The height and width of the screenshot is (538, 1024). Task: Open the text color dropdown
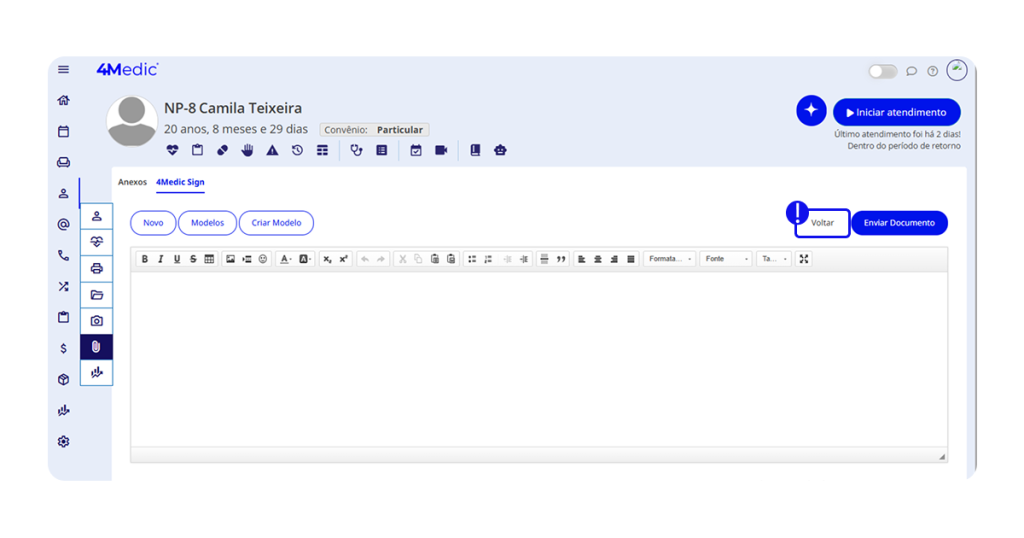tap(285, 259)
